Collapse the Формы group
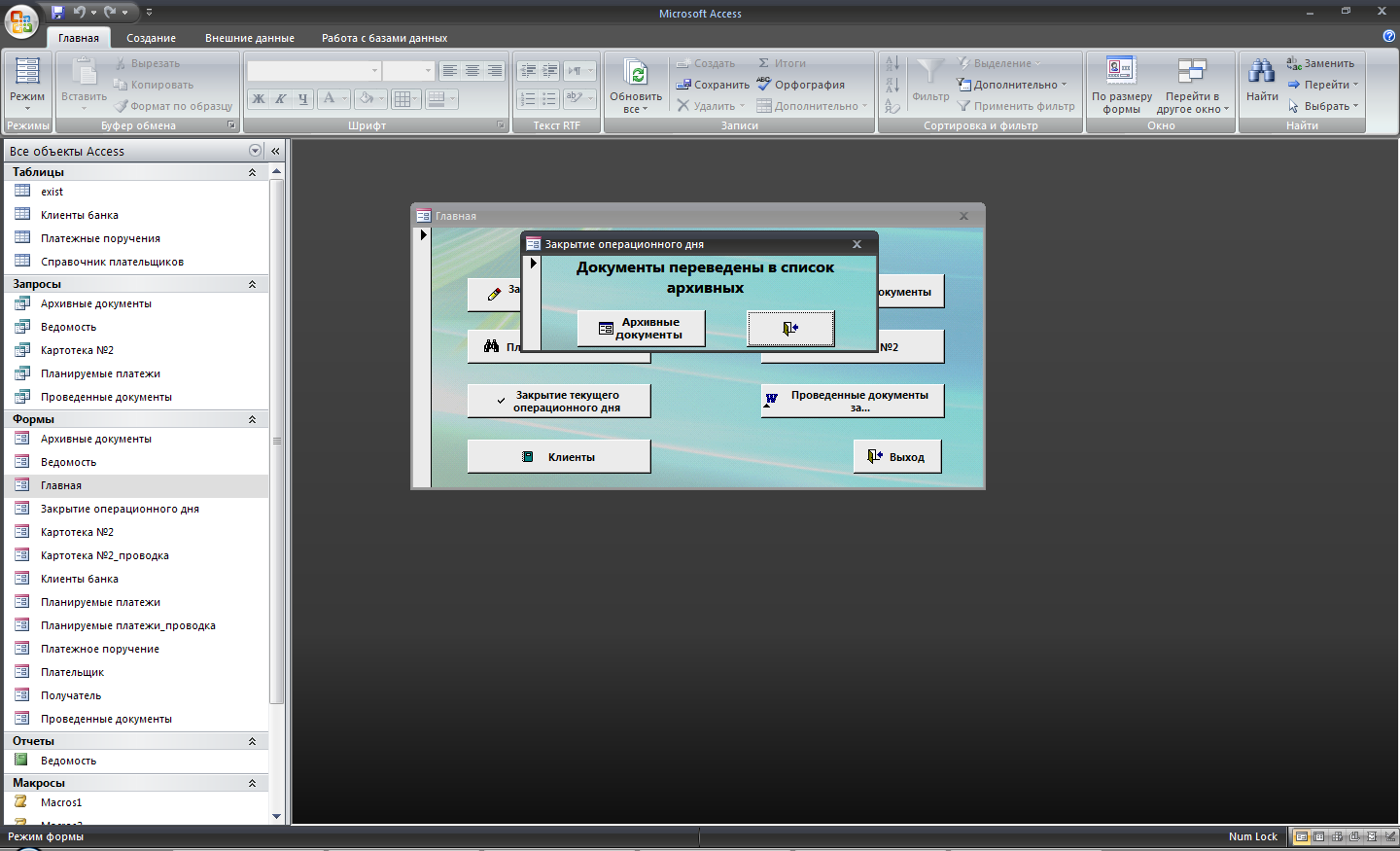 point(252,419)
